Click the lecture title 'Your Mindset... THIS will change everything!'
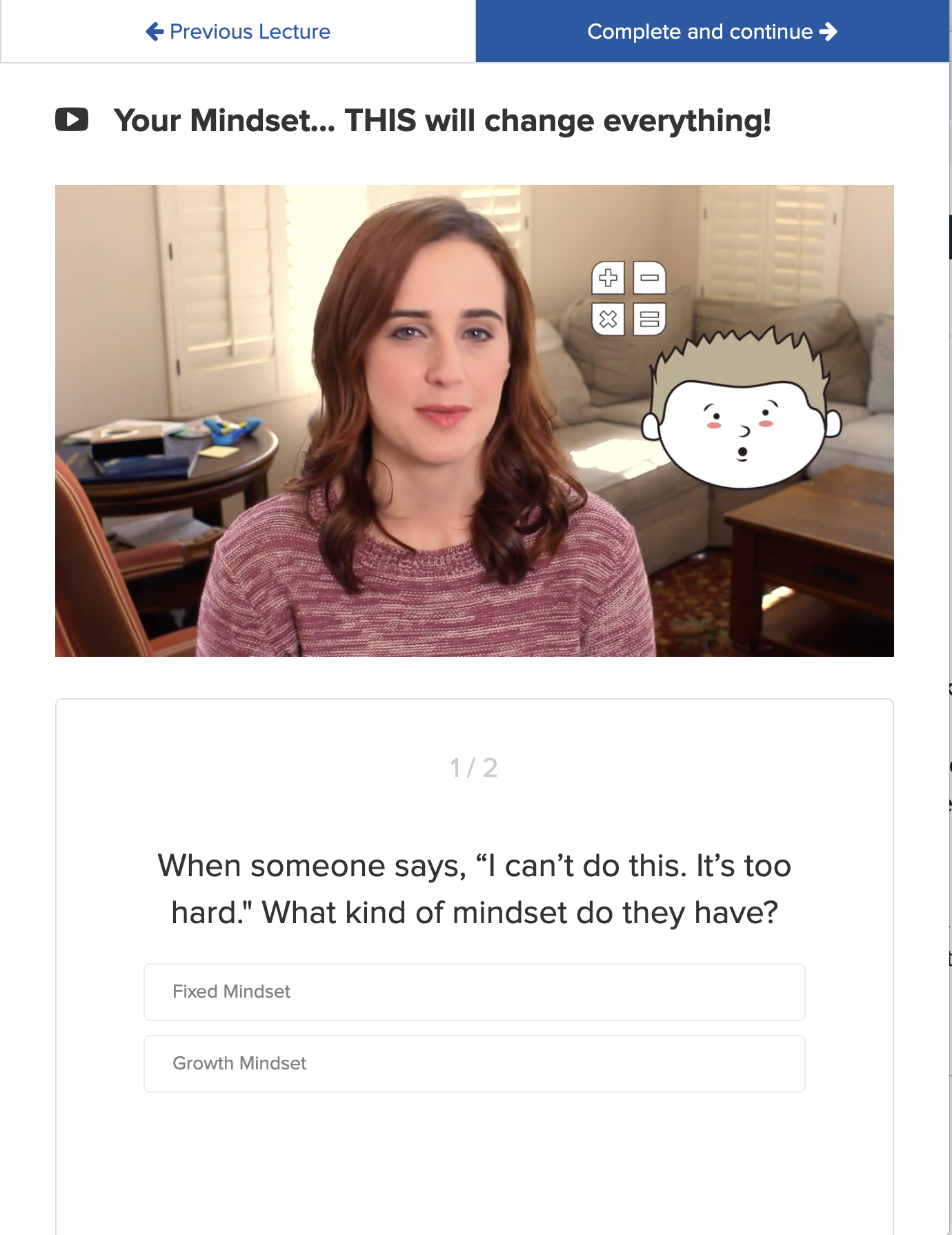The height and width of the screenshot is (1235, 952). [x=442, y=120]
